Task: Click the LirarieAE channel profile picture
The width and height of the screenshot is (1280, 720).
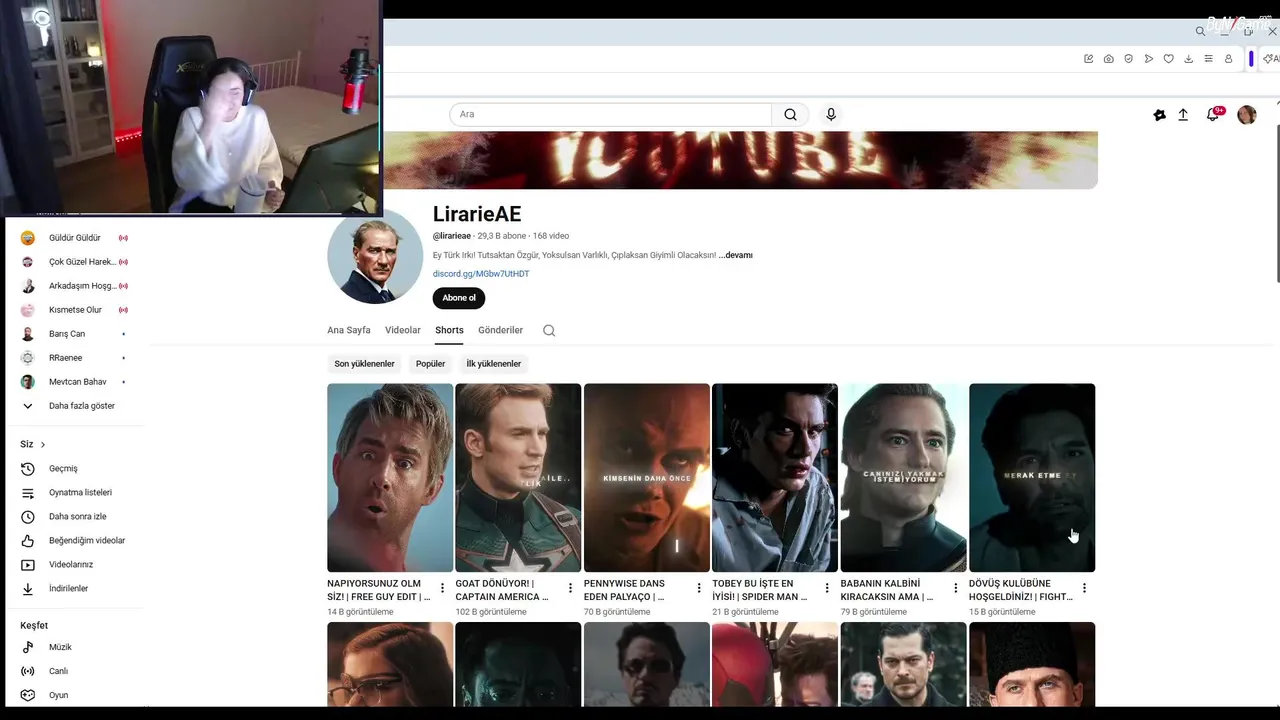Action: coord(375,256)
